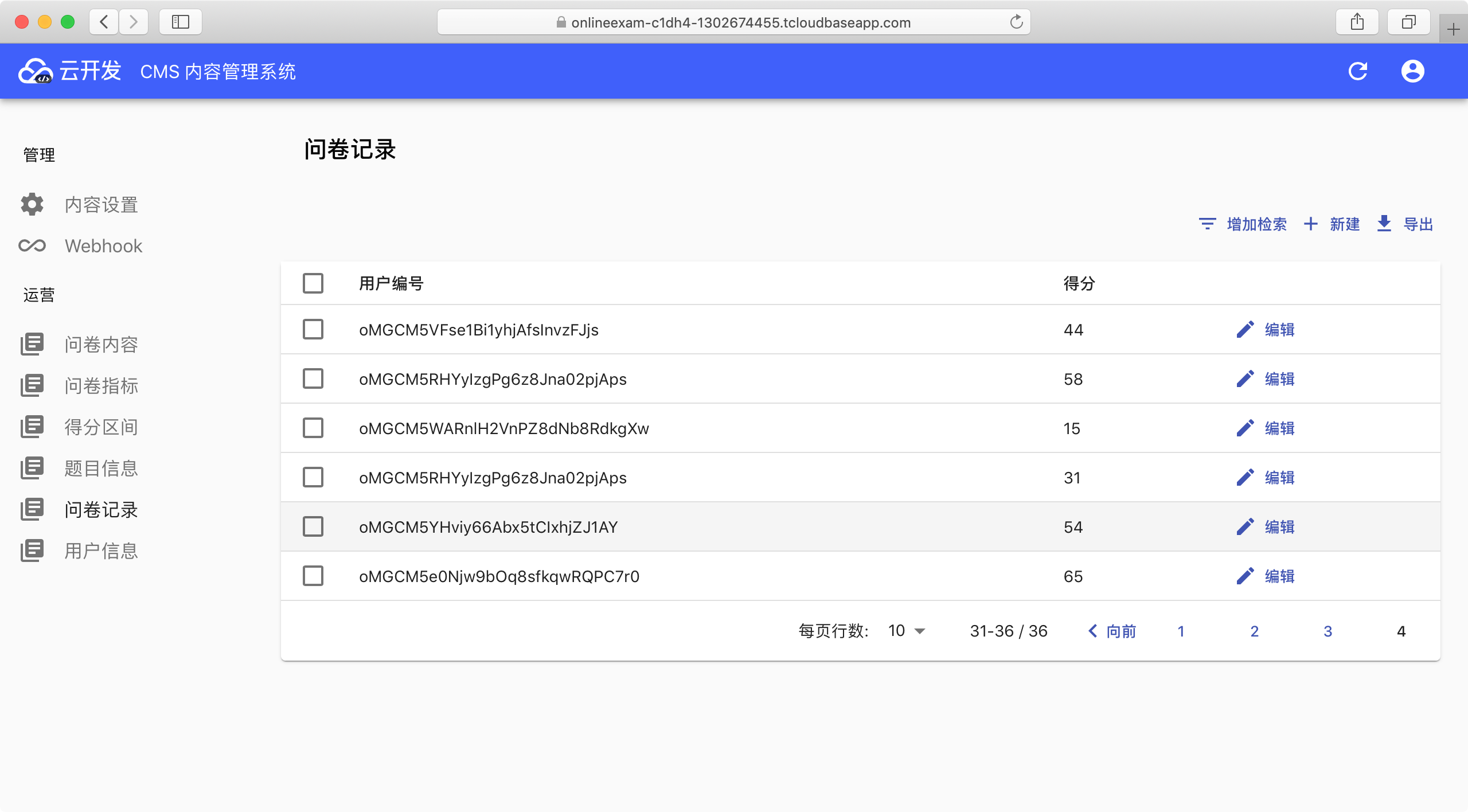This screenshot has width=1468, height=812.
Task: Click the pencil edit icon for score 44
Action: (1245, 330)
